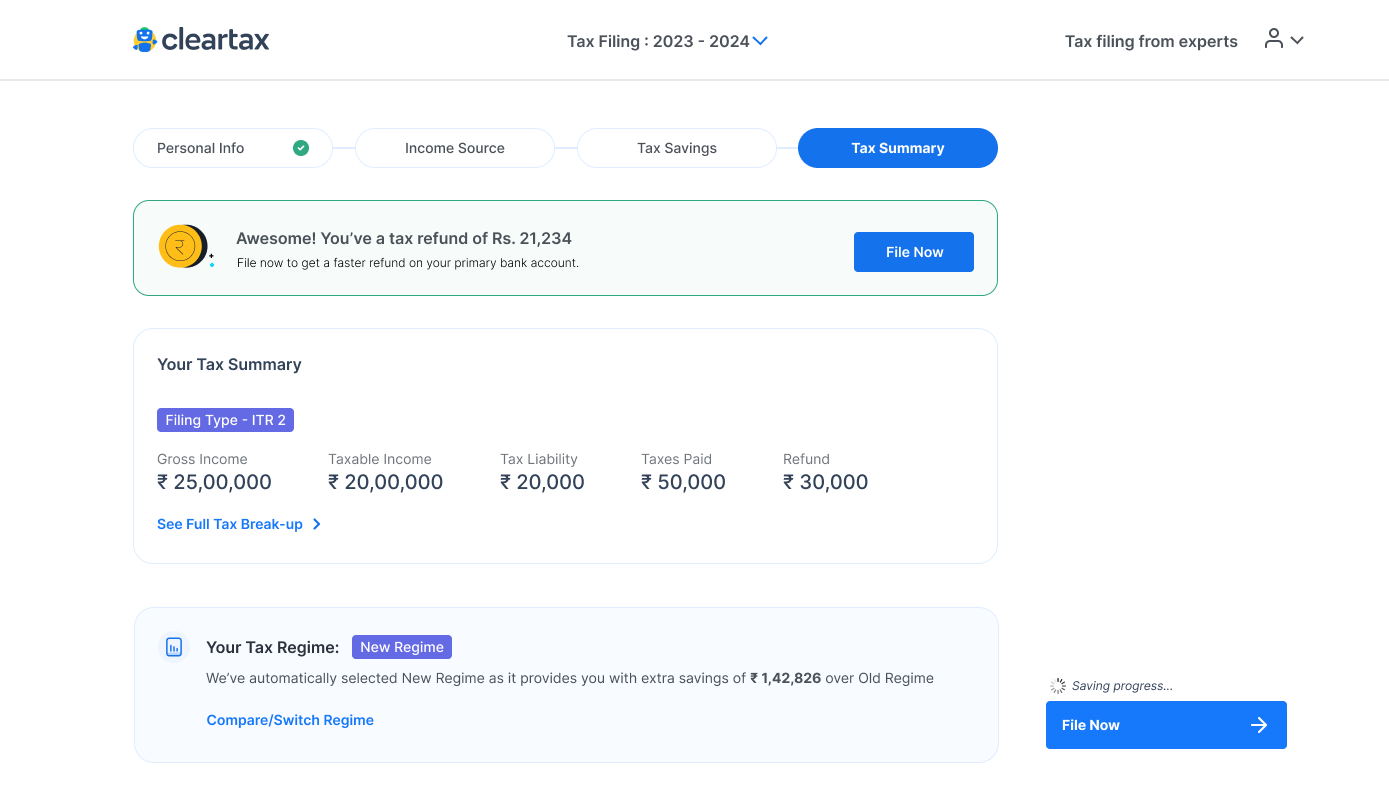
Task: Click Refund value ₹ 30,000
Action: tap(825, 482)
